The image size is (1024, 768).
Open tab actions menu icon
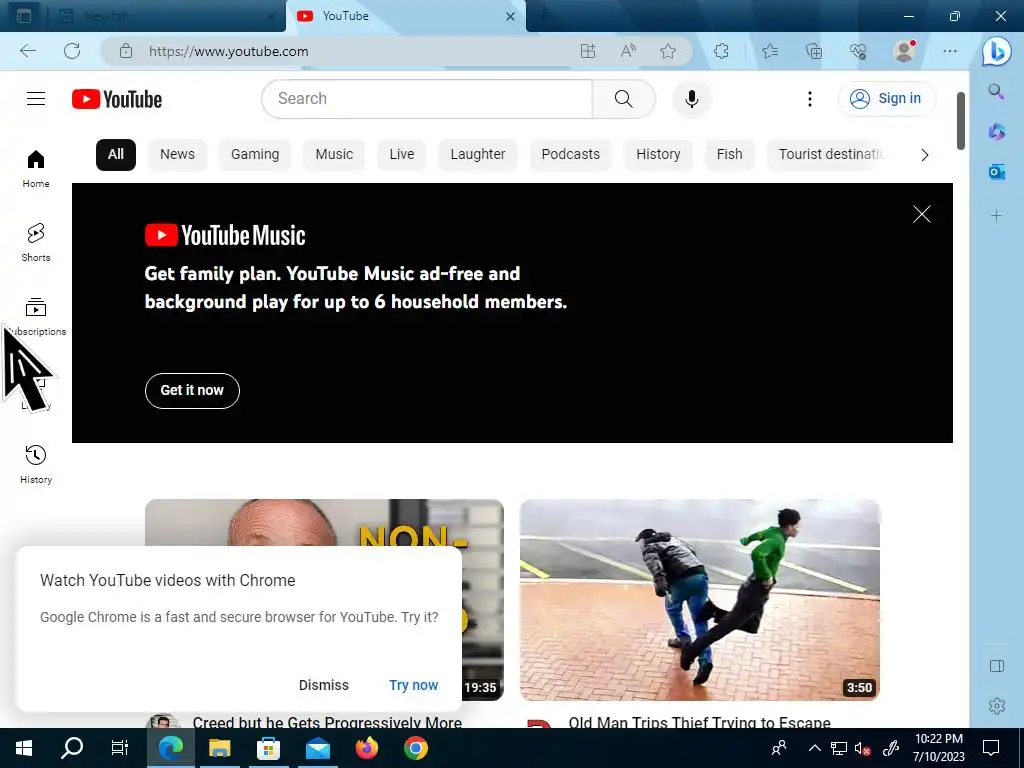tap(24, 16)
